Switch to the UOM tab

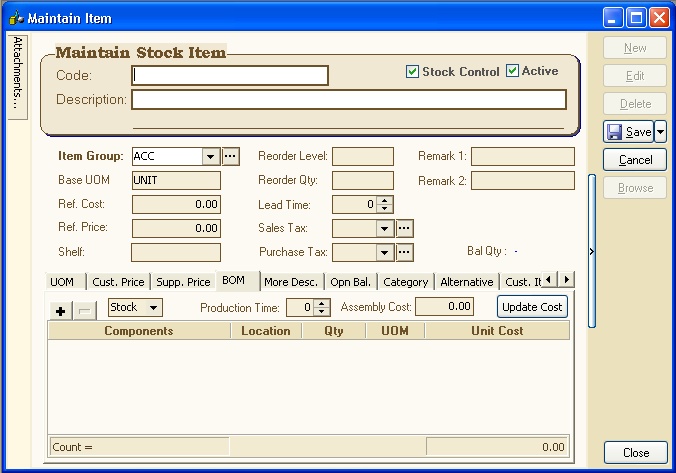point(62,282)
